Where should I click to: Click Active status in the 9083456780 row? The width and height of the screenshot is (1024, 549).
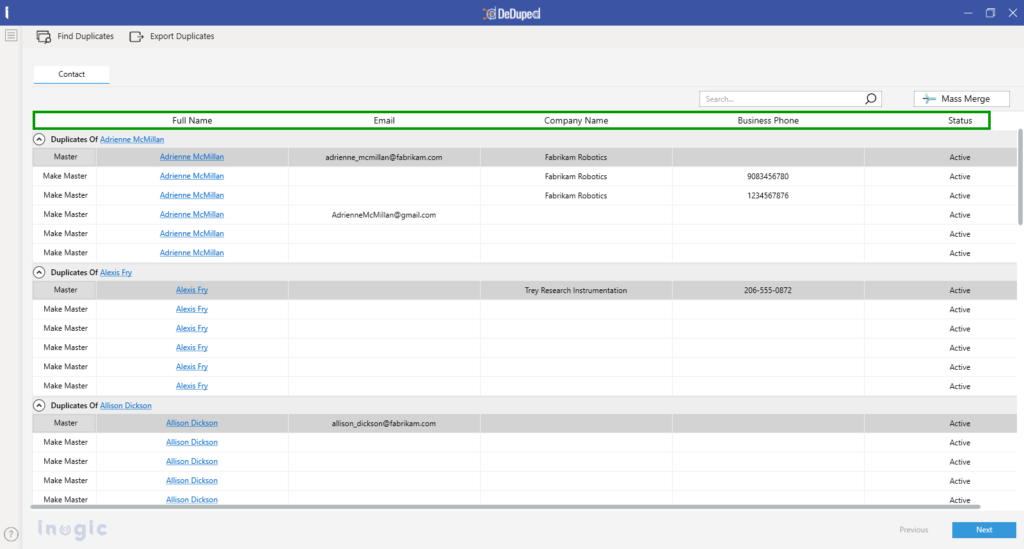tap(960, 176)
